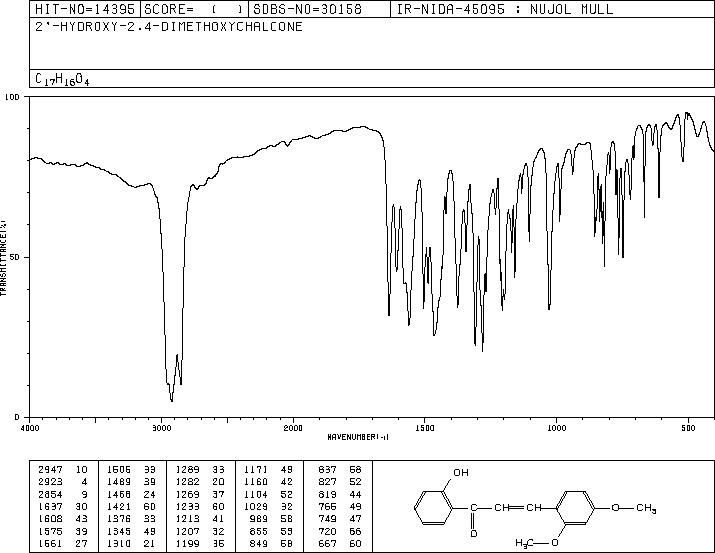
Task: Select peak value 1213 in table
Action: (x=187, y=519)
